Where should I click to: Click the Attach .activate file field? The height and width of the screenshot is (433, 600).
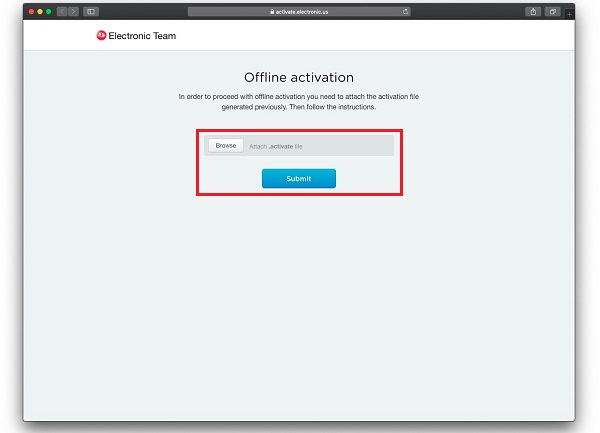point(317,146)
